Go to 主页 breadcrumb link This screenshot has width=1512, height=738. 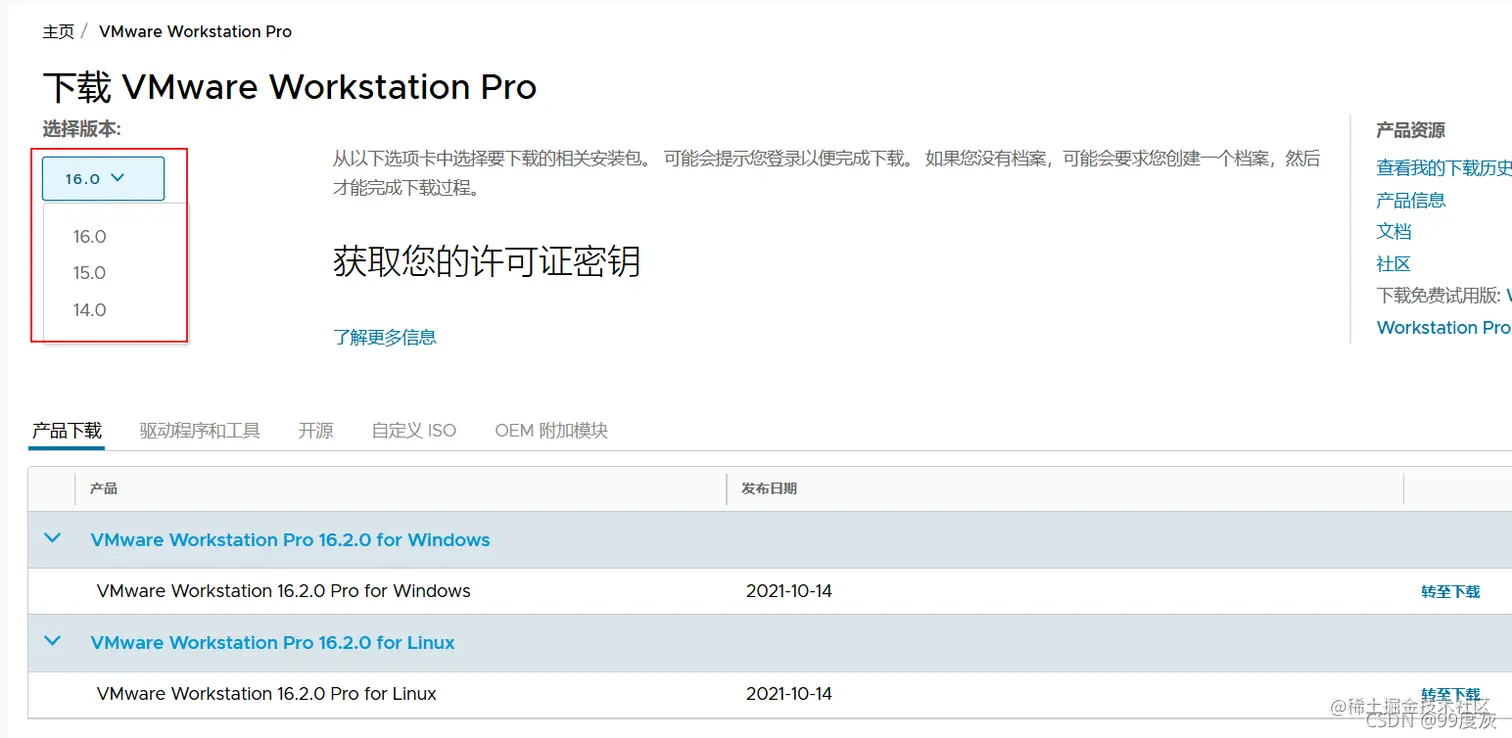click(58, 32)
